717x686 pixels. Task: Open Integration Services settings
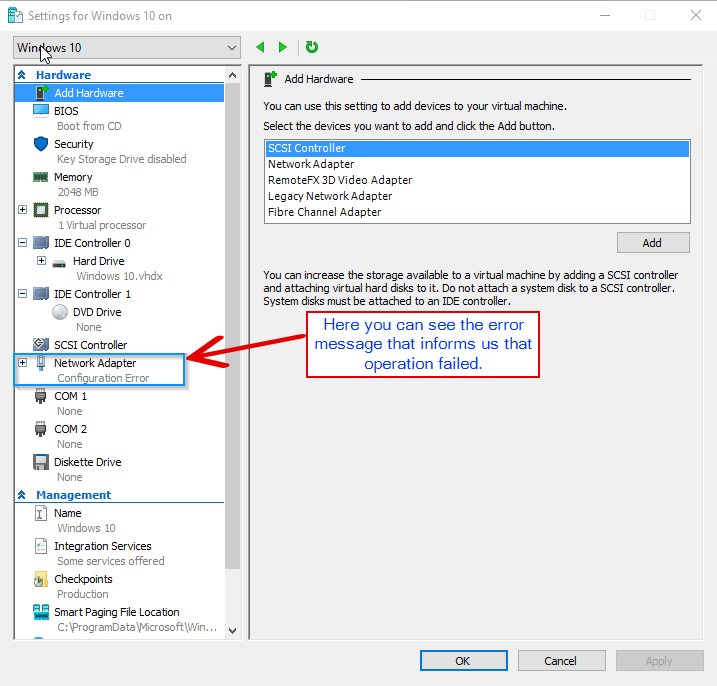103,546
